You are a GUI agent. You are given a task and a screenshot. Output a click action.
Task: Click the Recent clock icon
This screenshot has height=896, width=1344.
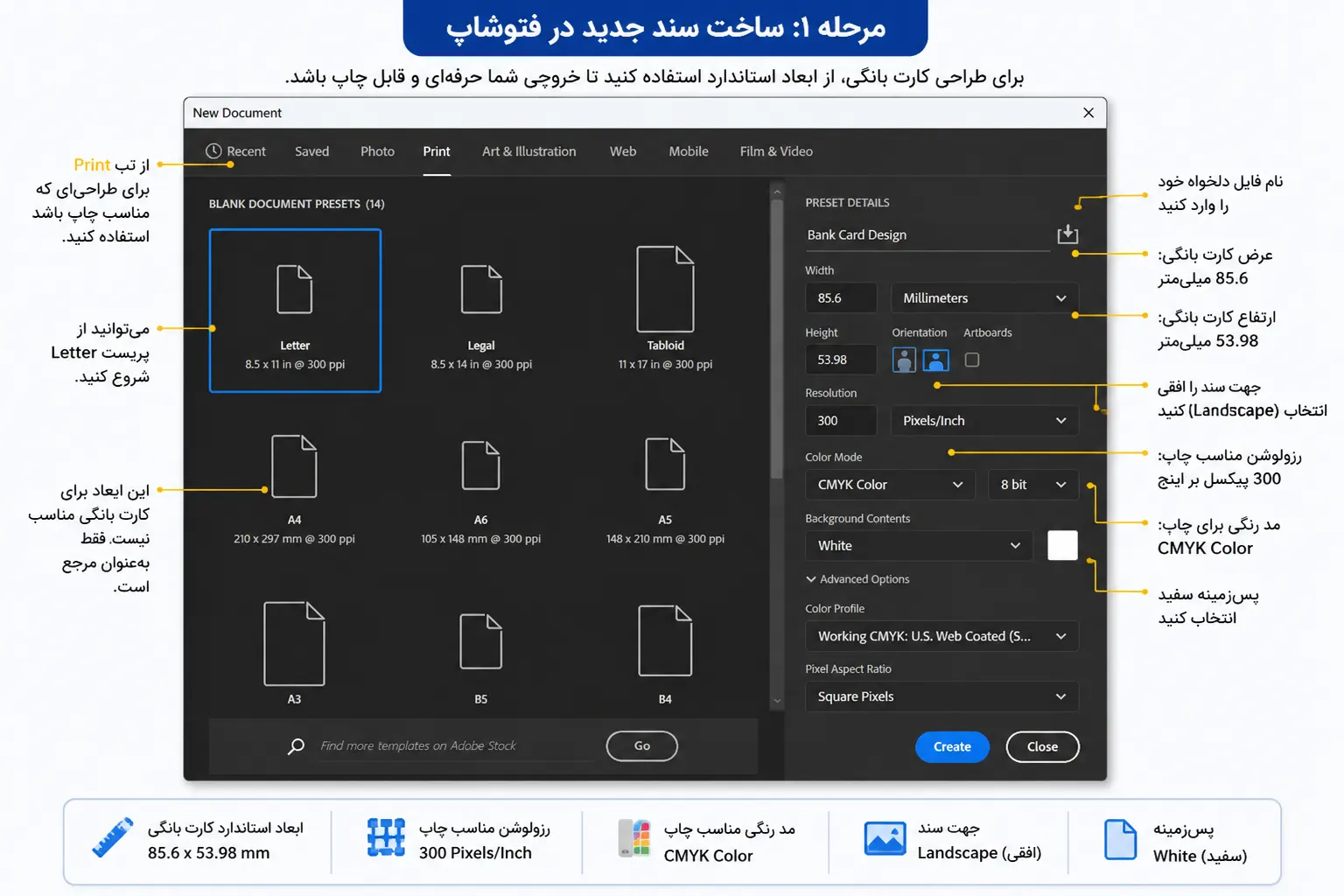(x=213, y=151)
